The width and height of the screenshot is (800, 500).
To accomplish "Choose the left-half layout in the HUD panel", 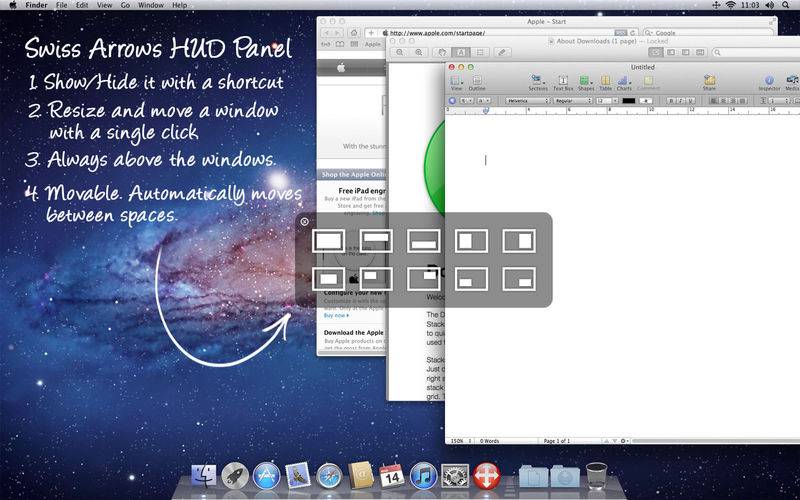I will click(x=471, y=241).
